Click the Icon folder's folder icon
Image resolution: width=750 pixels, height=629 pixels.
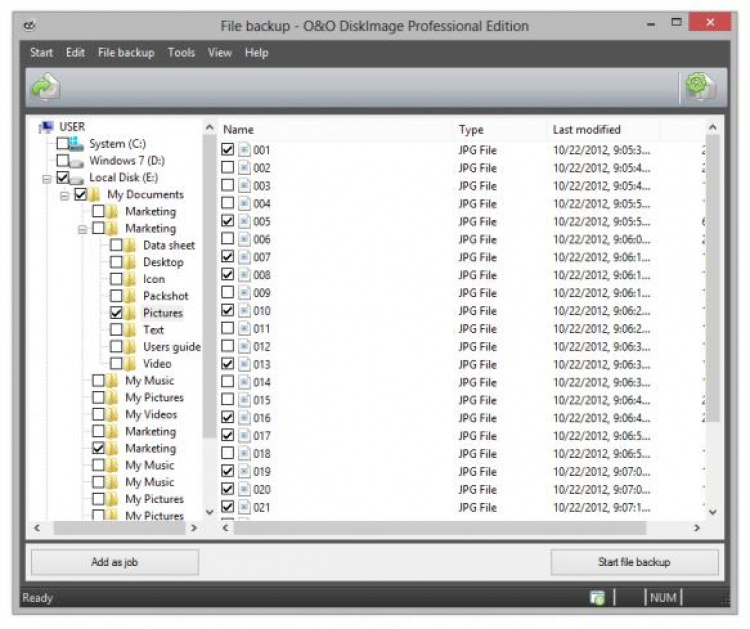click(130, 279)
